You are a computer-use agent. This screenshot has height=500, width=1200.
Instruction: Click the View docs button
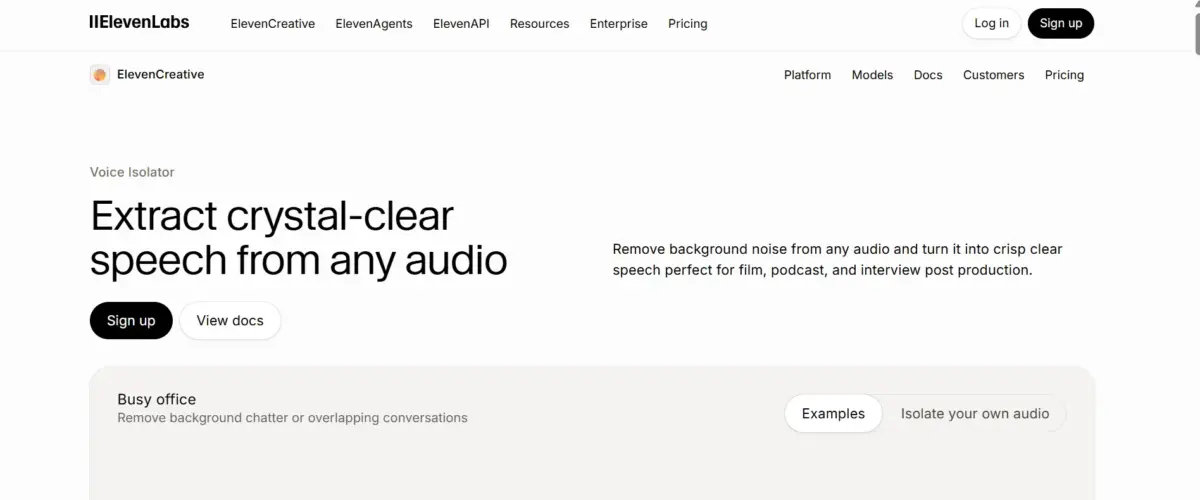click(x=230, y=321)
